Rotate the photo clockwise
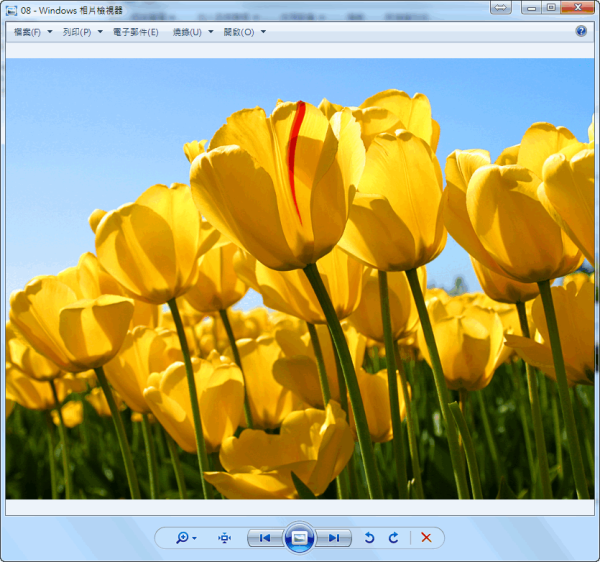 [x=393, y=538]
